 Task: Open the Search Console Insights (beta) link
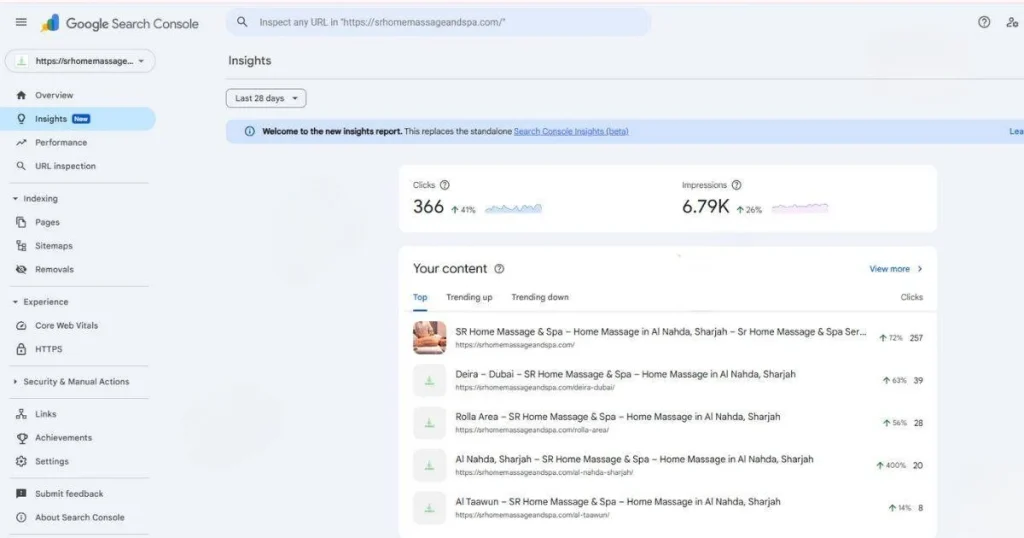pos(571,131)
